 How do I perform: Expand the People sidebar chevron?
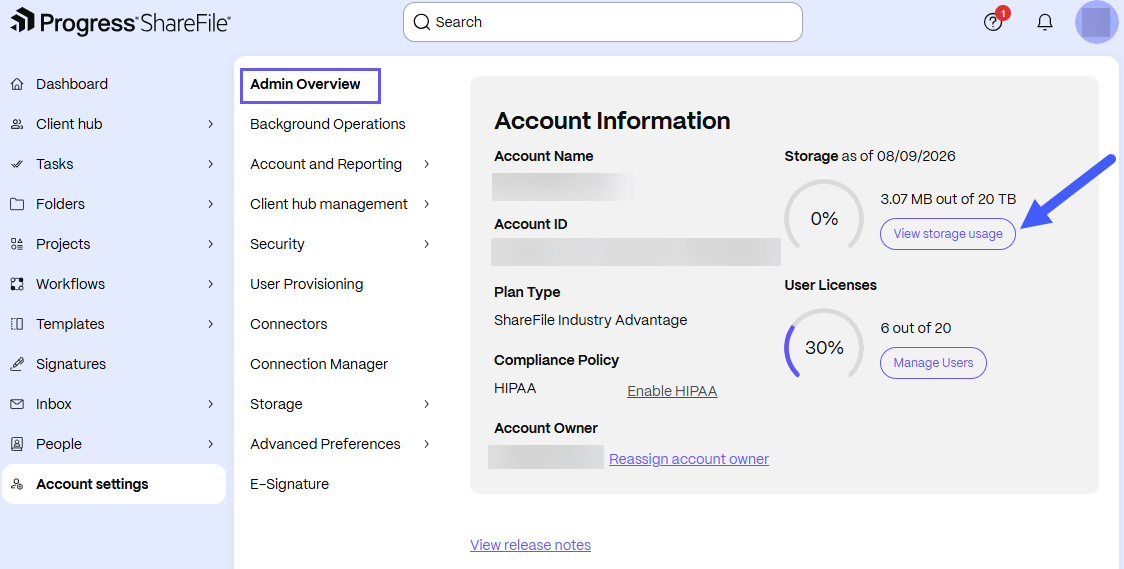211,444
